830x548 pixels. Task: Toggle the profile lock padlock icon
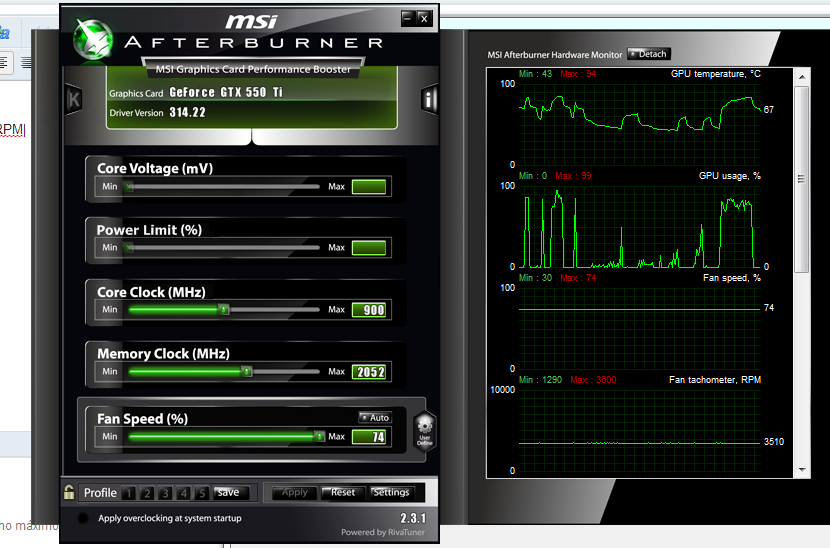pyautogui.click(x=69, y=492)
